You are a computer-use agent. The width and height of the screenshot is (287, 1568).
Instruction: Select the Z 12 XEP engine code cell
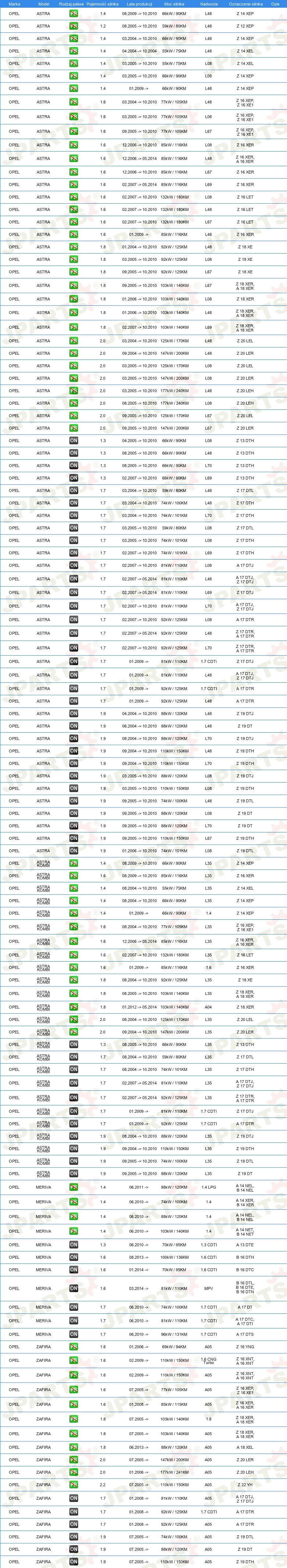point(245,26)
